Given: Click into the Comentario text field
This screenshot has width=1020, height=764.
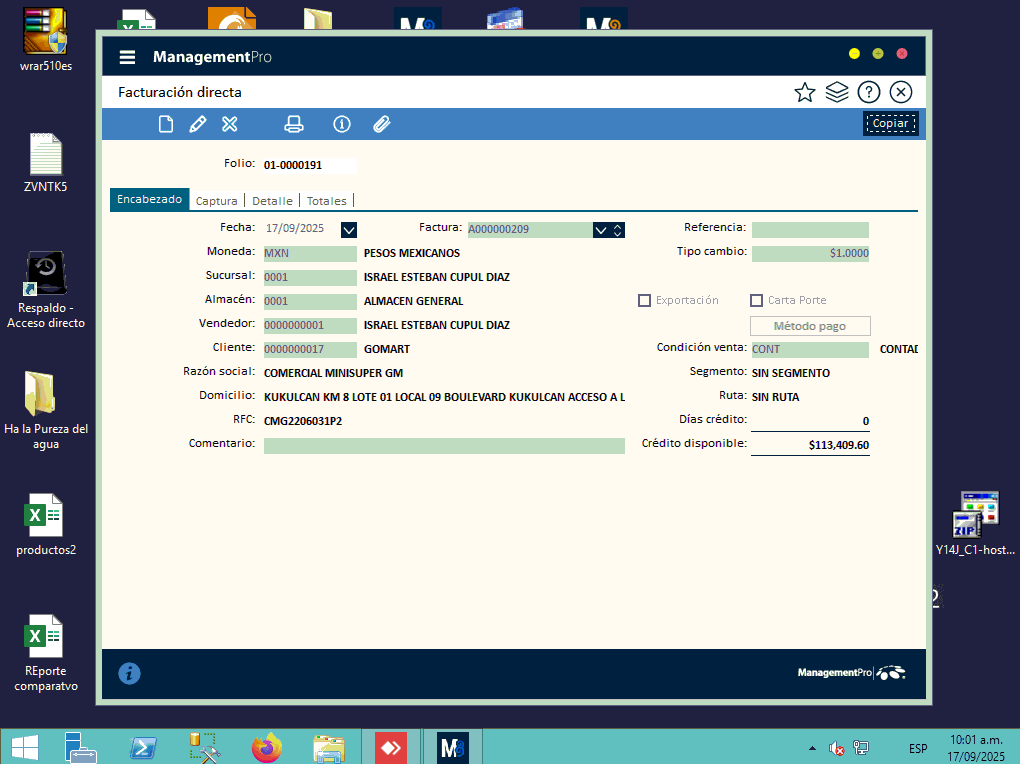Looking at the screenshot, I should (x=444, y=446).
